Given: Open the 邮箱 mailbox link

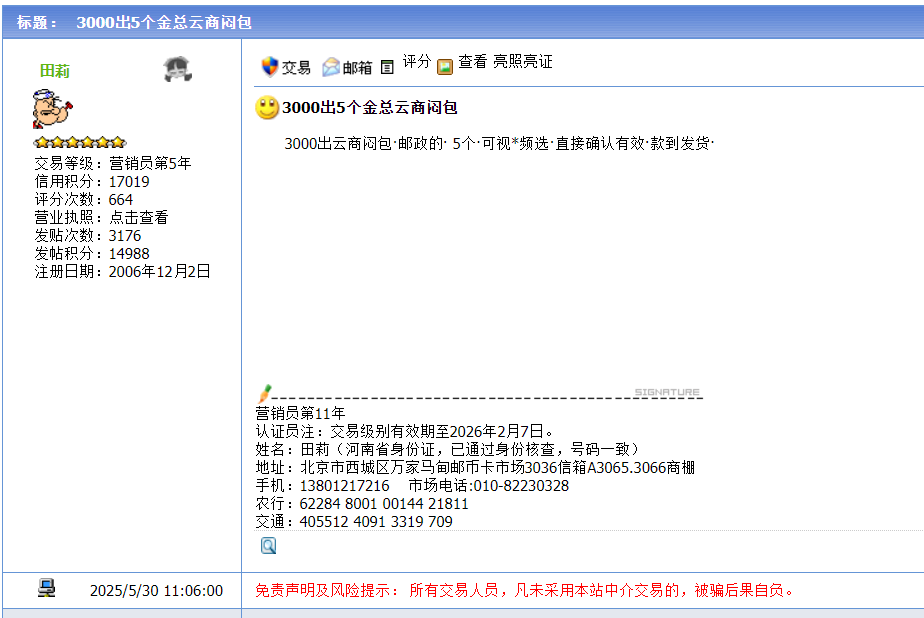Looking at the screenshot, I should (x=357, y=68).
